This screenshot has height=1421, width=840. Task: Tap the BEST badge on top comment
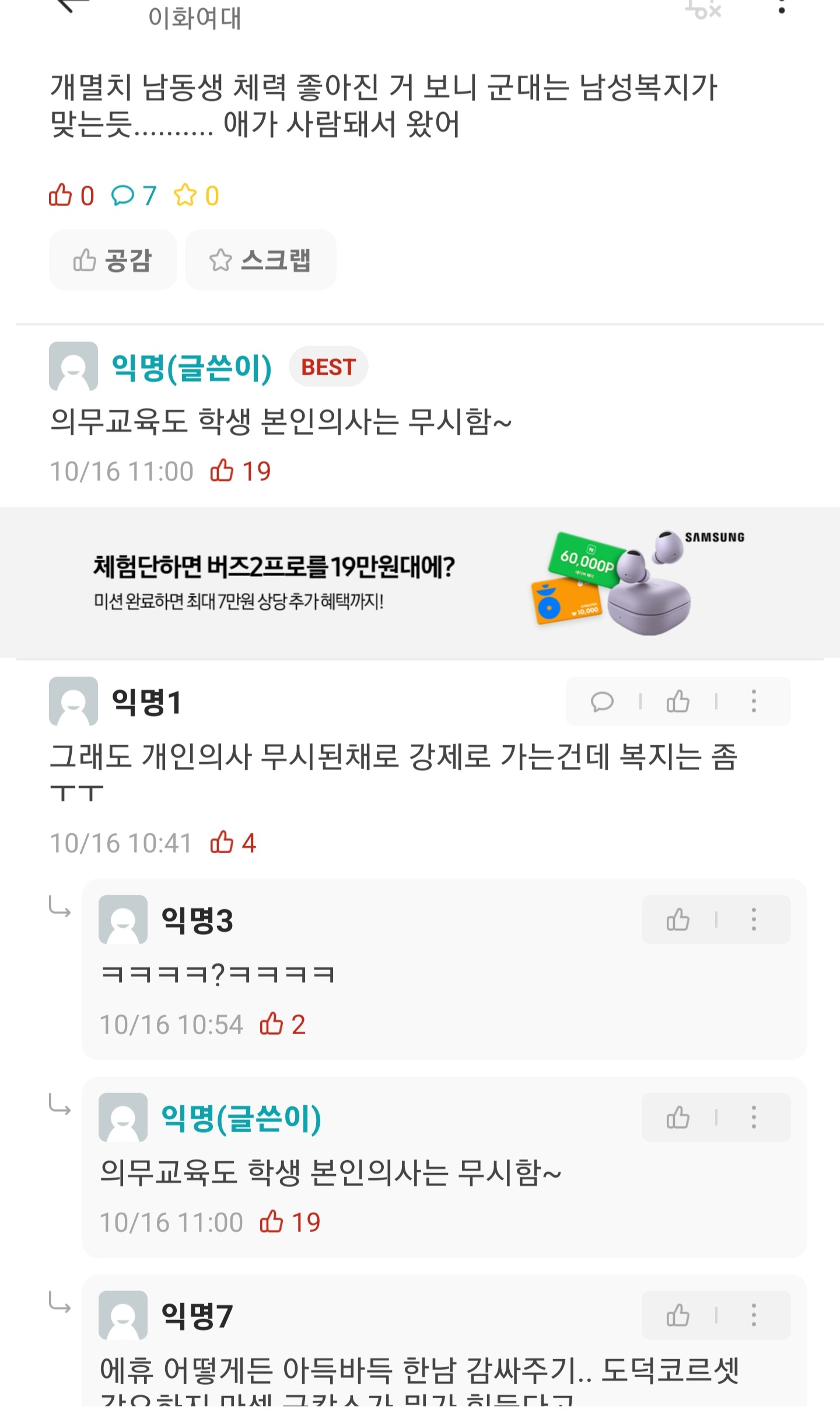pos(328,367)
